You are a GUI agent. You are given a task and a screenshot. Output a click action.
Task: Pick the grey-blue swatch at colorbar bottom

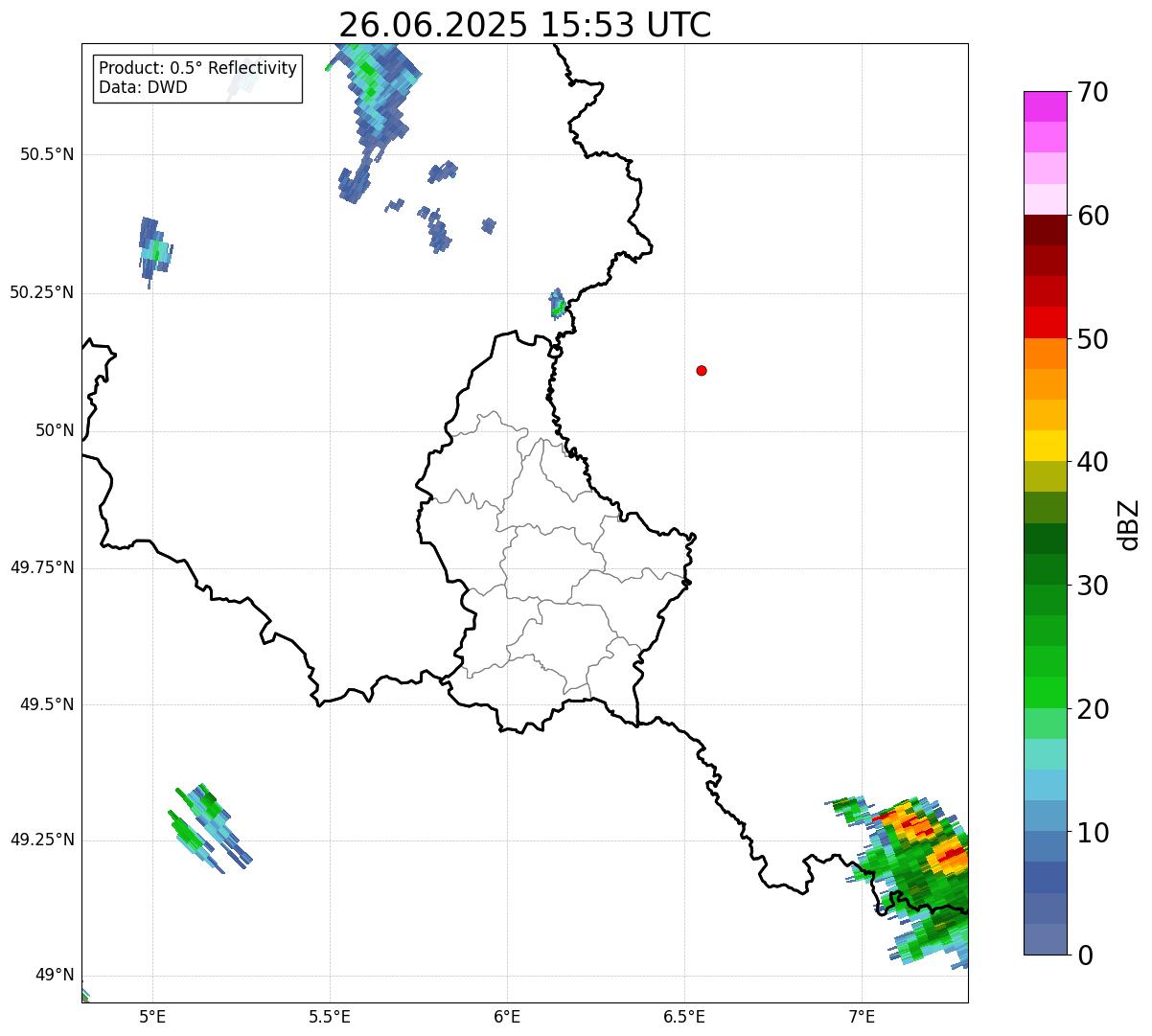click(1045, 939)
